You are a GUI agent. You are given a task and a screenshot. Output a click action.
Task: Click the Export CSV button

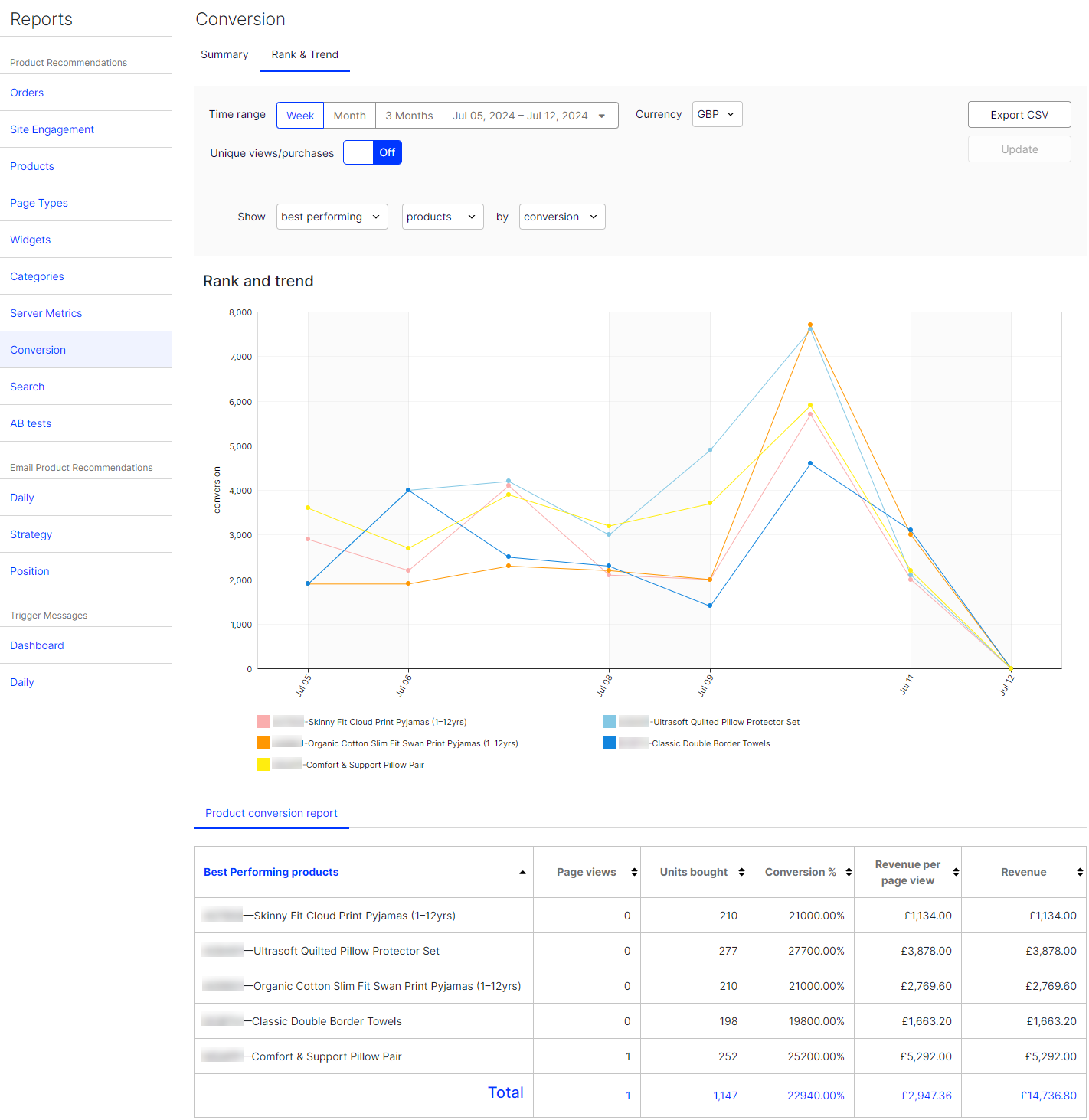click(x=1019, y=115)
